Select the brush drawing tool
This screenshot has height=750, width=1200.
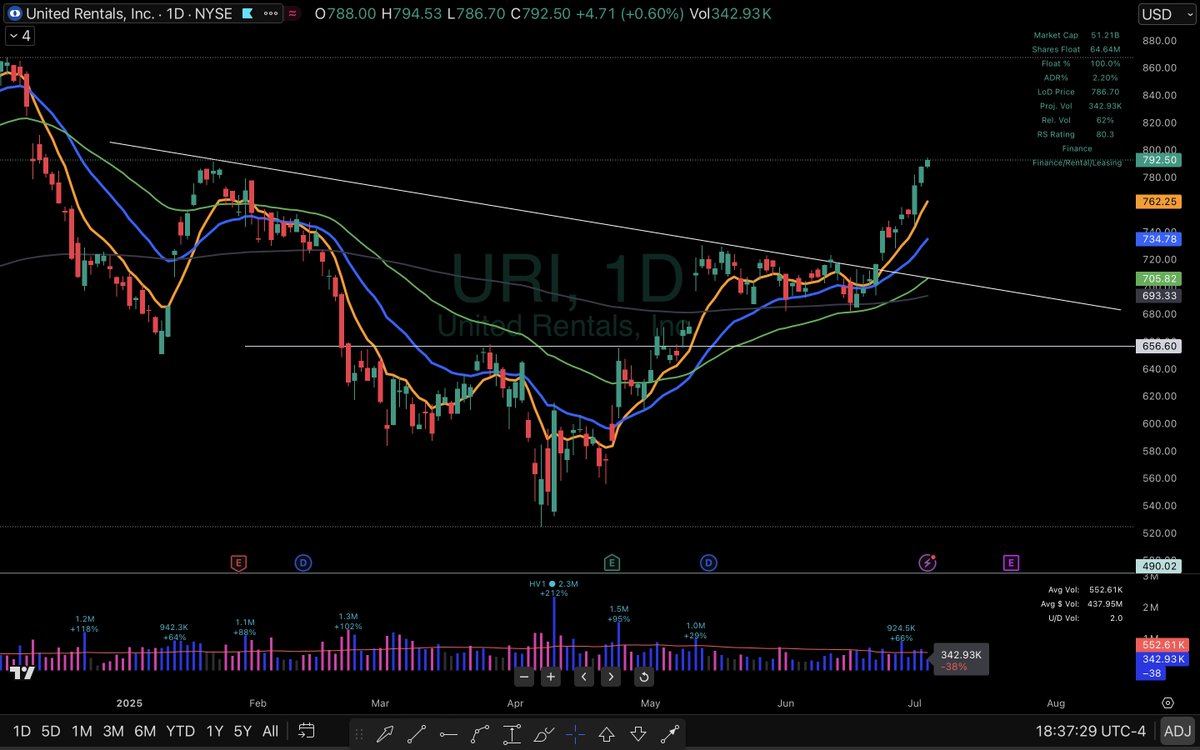(x=544, y=734)
